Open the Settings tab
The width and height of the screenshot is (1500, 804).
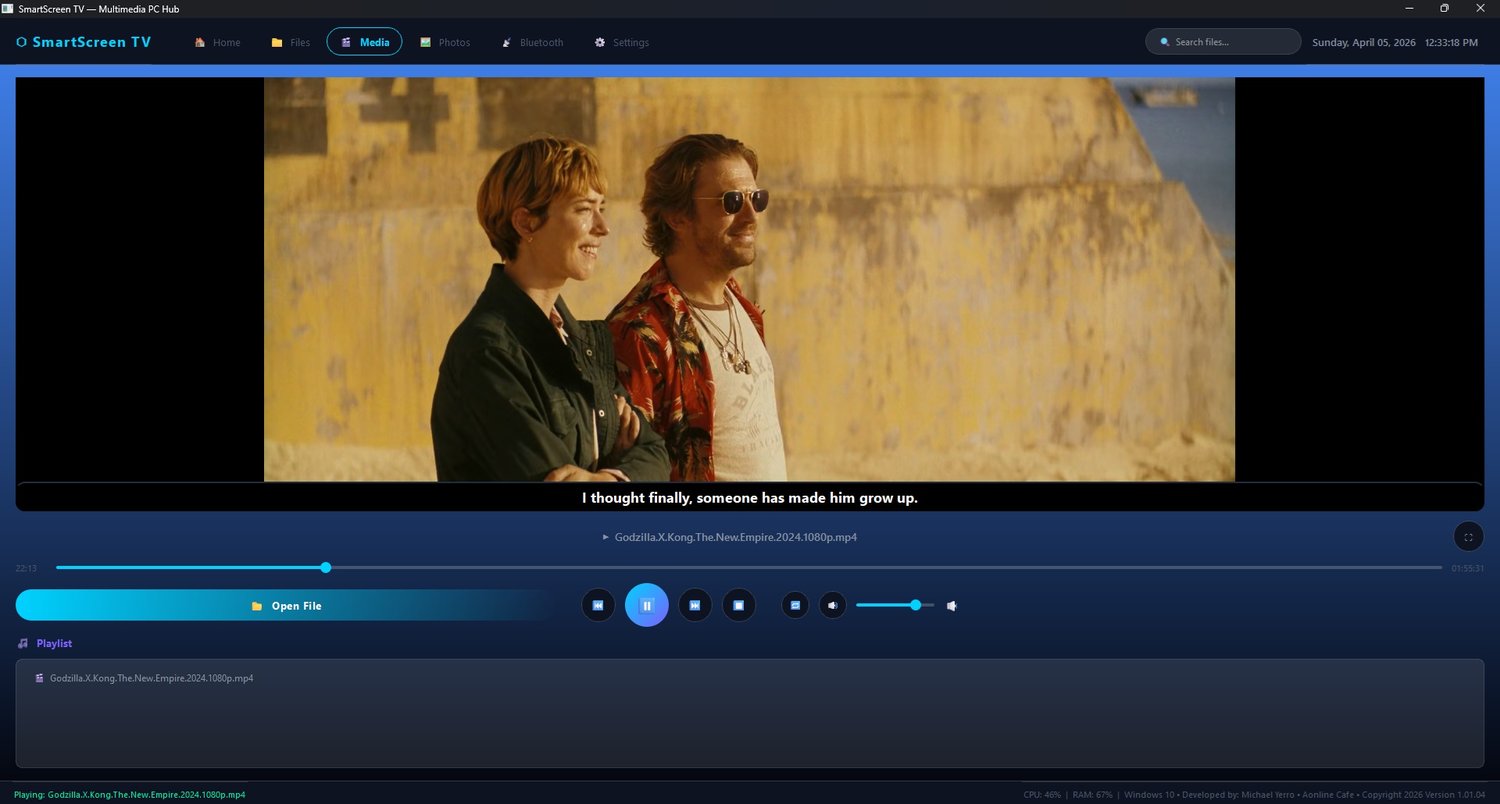click(622, 42)
